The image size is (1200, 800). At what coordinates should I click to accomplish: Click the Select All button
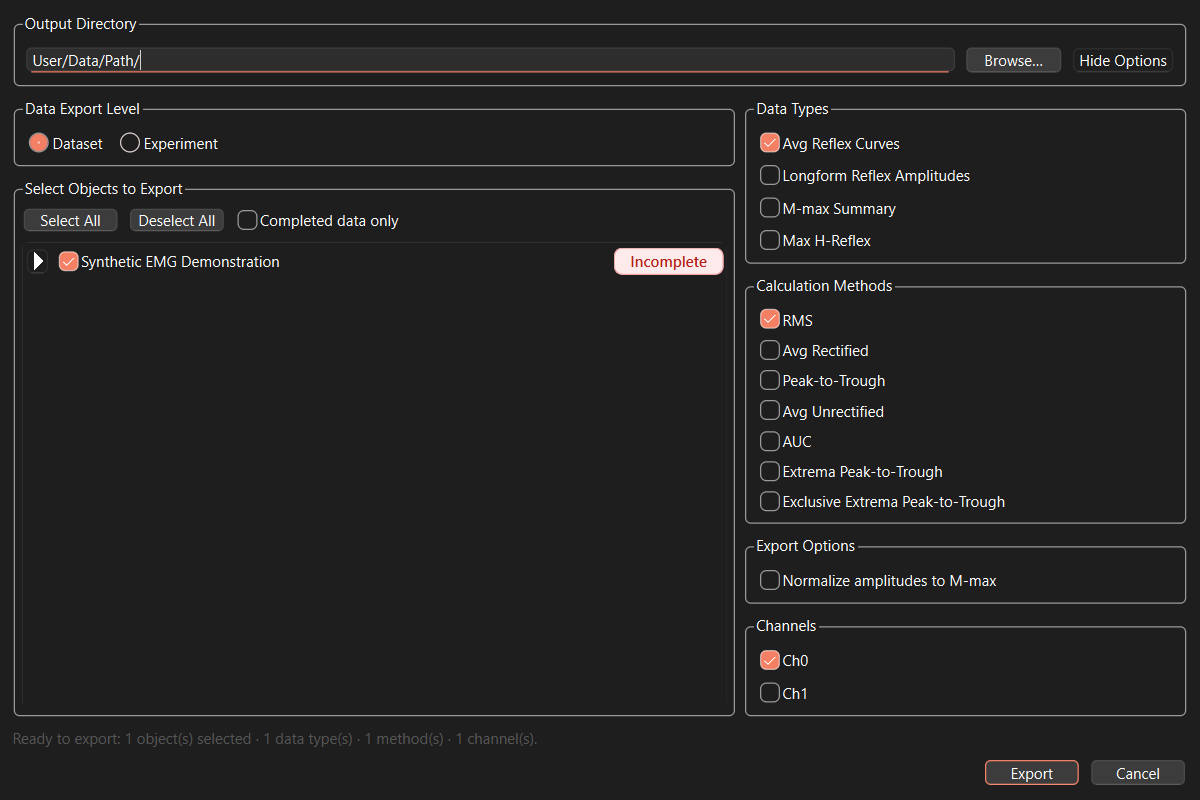coord(70,220)
